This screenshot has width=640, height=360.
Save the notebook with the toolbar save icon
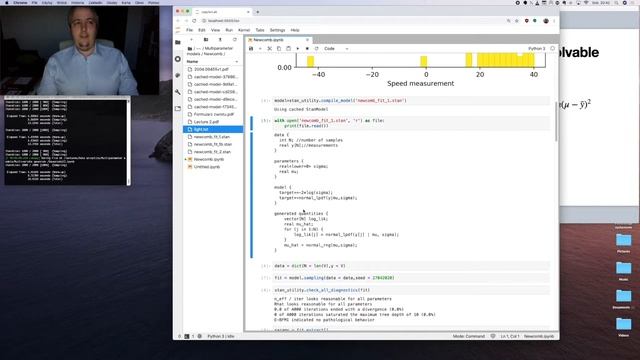[x=251, y=49]
